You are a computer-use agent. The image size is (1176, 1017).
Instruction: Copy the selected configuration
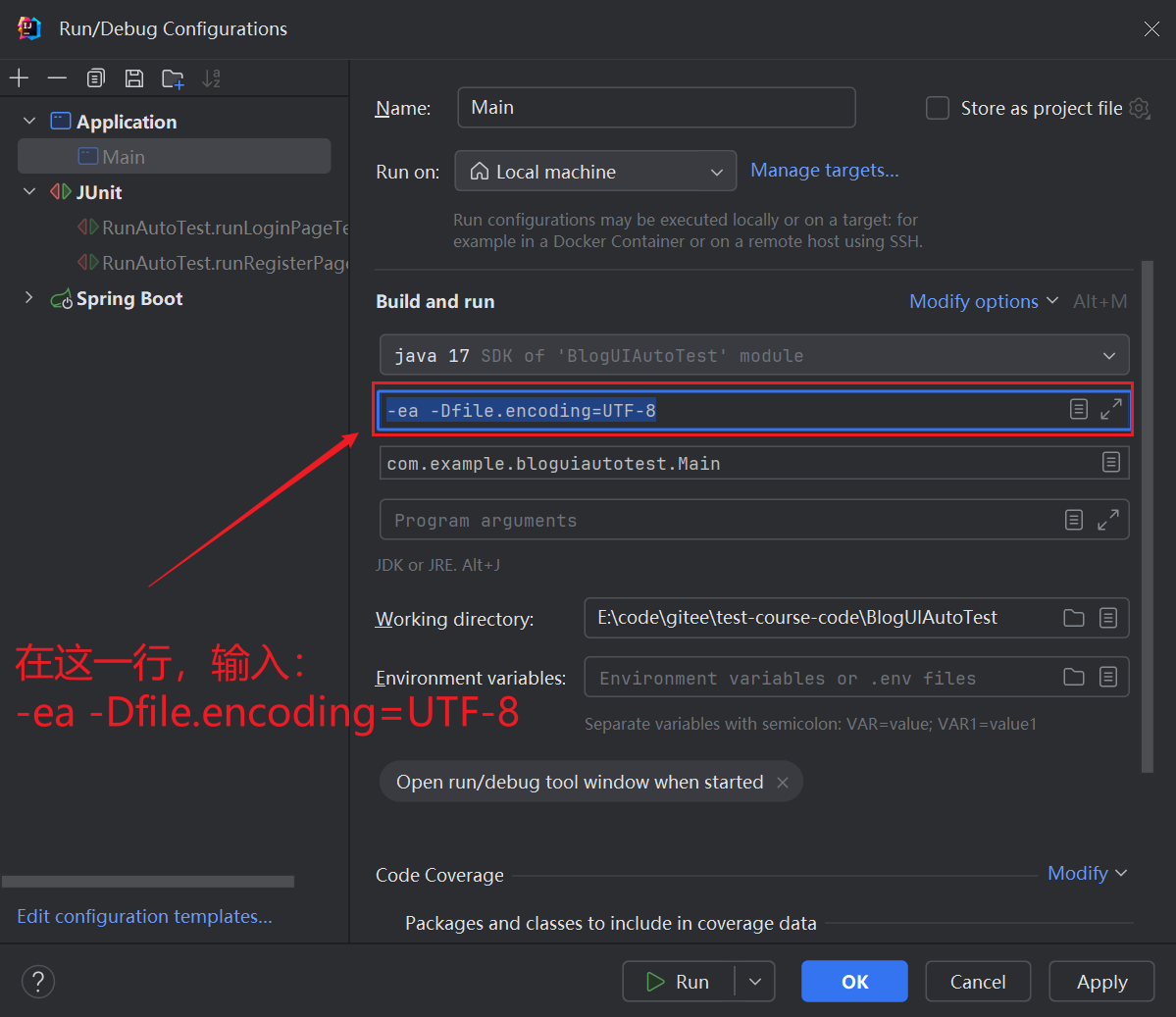click(x=95, y=78)
